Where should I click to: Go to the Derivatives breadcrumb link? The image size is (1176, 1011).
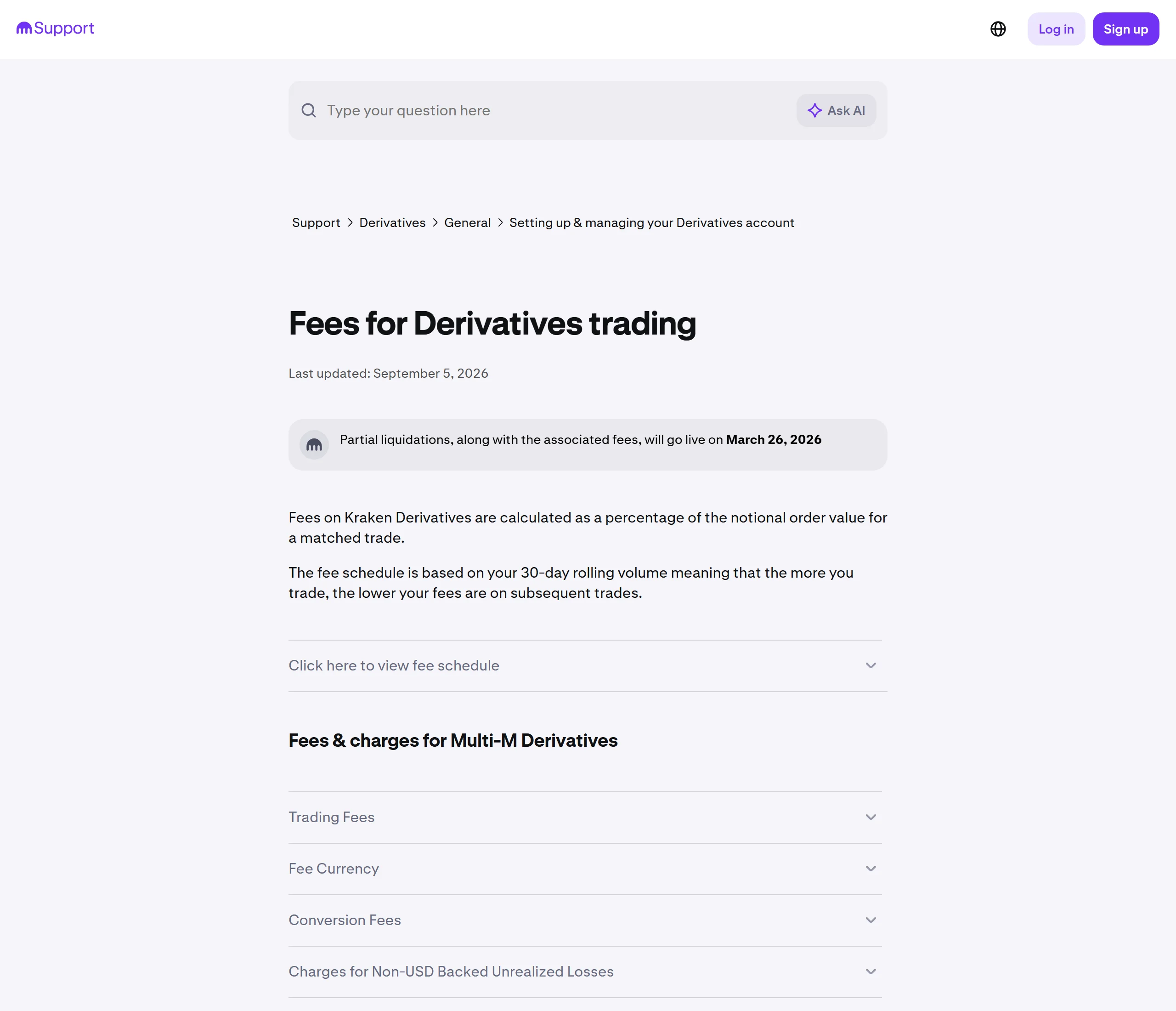392,222
